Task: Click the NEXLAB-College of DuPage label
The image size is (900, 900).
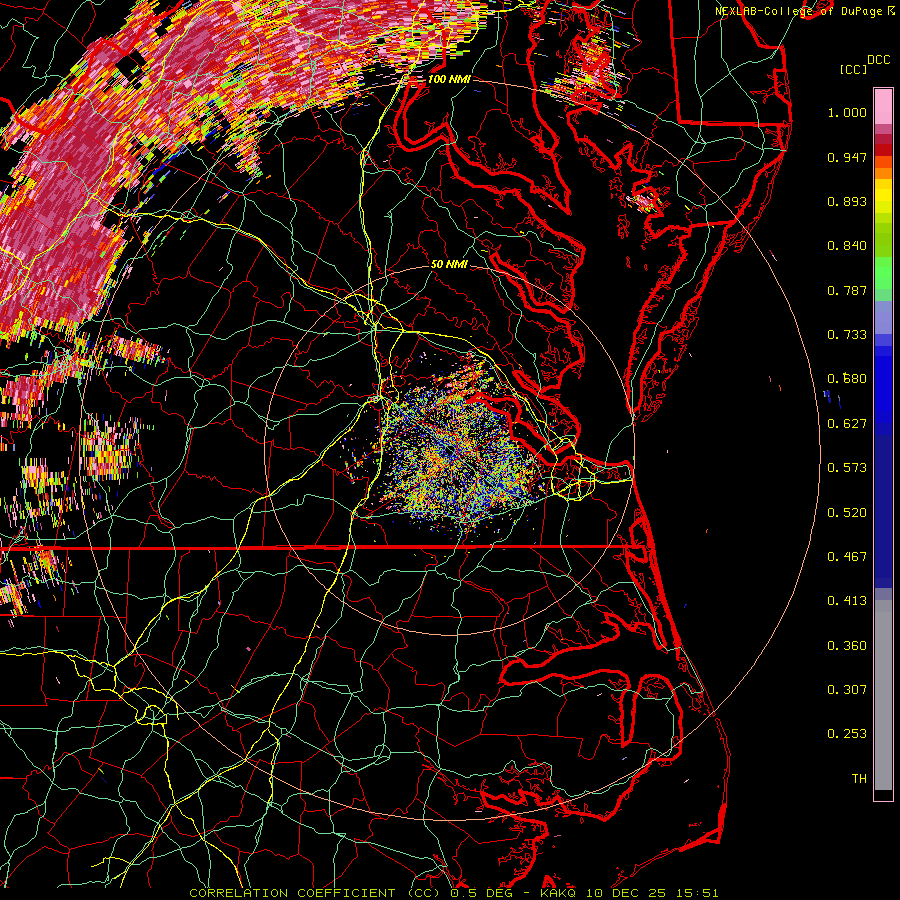Action: point(798,11)
